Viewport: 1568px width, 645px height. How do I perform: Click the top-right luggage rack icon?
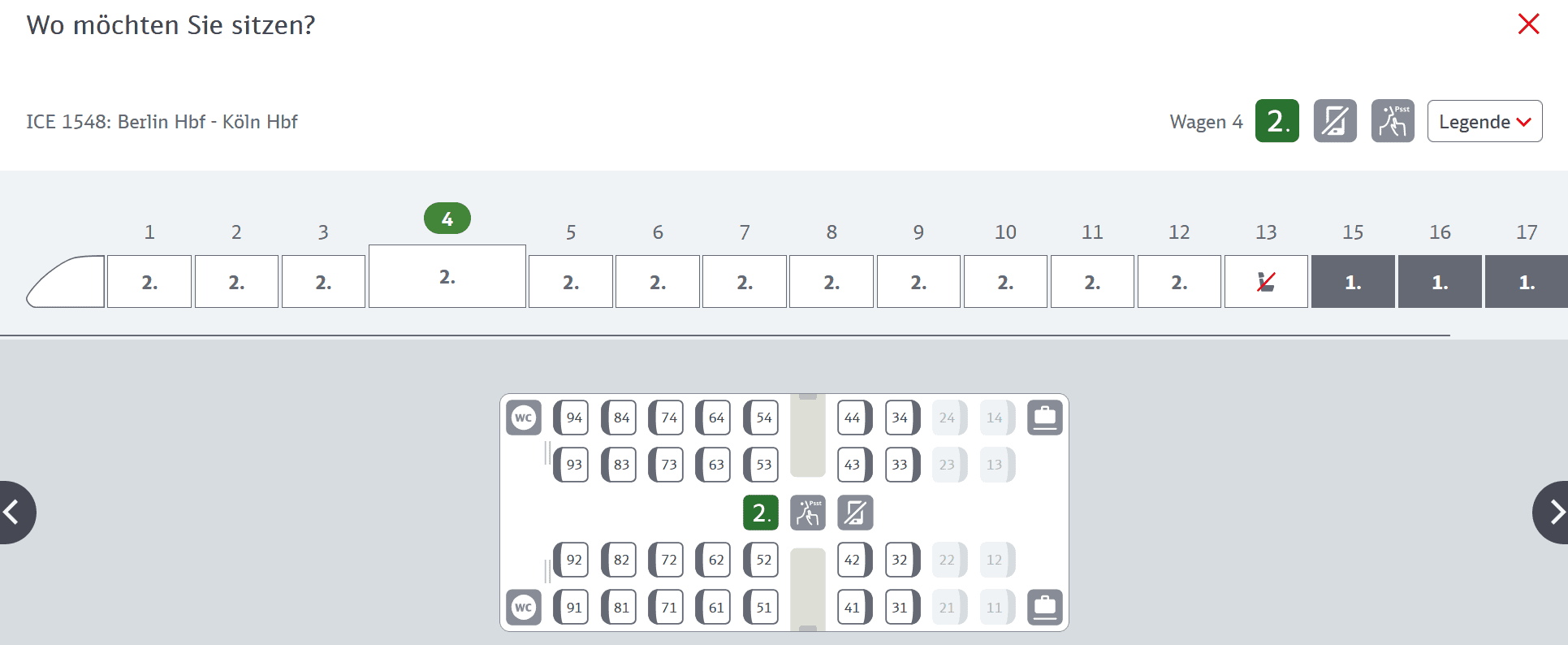coord(1045,418)
